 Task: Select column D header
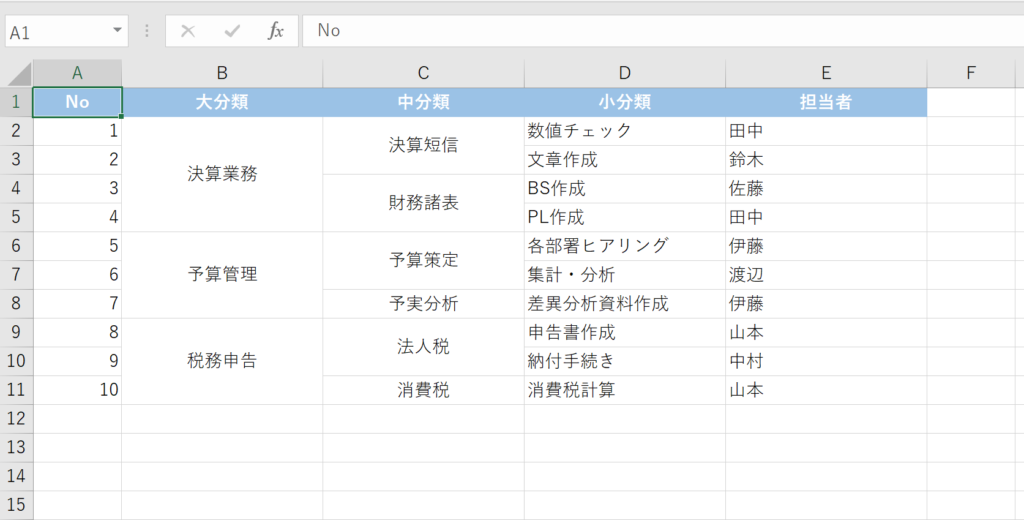(625, 73)
